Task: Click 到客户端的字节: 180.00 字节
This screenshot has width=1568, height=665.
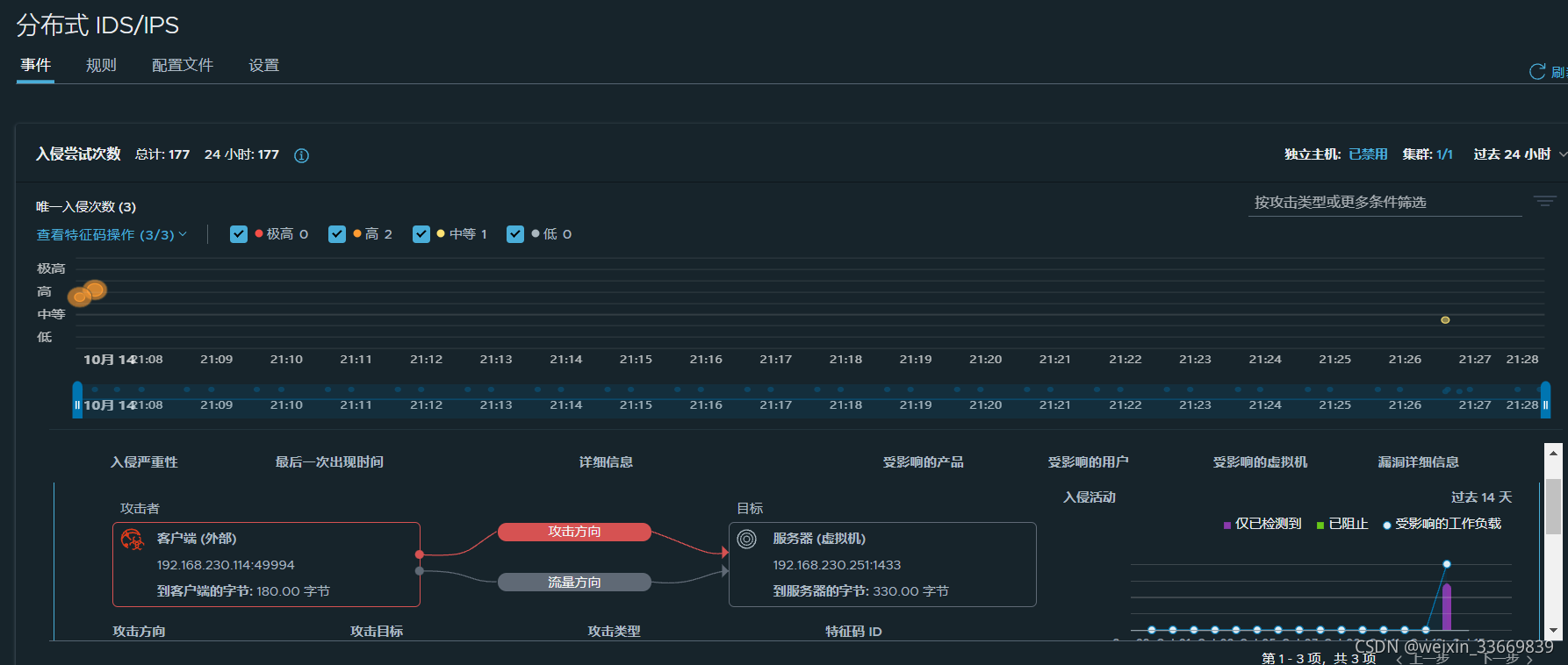Action: [x=243, y=591]
